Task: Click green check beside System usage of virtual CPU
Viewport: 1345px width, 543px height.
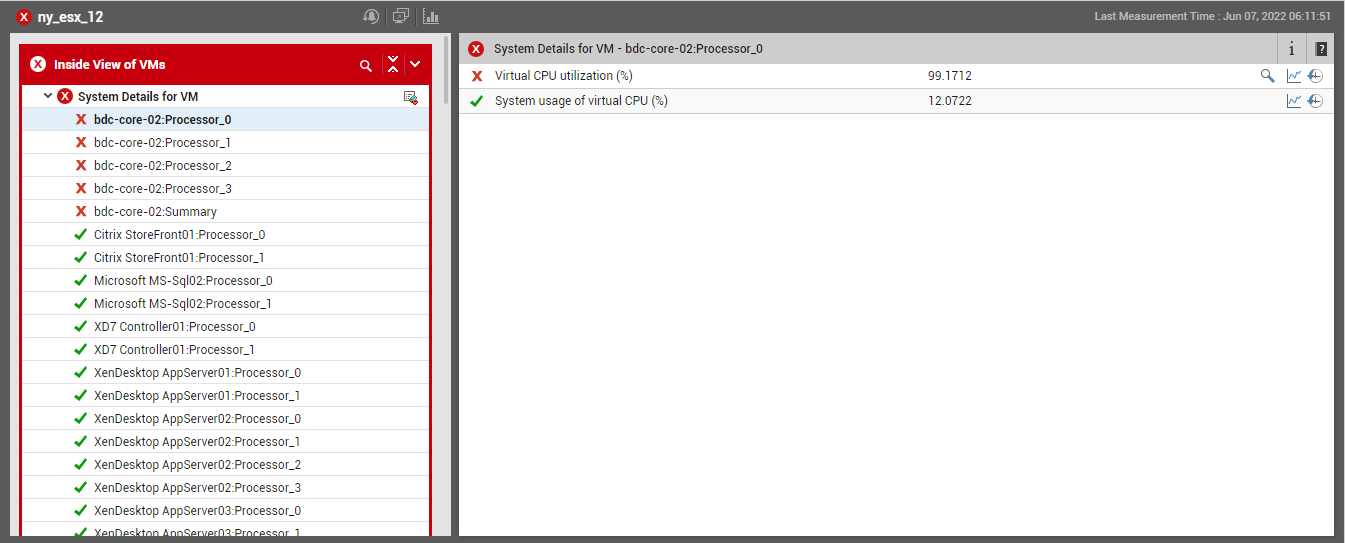Action: pyautogui.click(x=477, y=101)
